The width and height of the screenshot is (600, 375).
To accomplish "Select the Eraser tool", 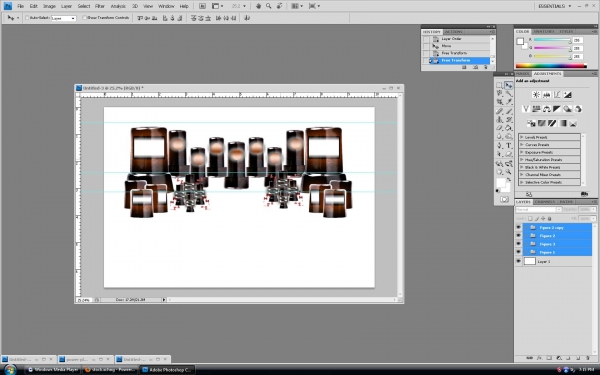I will click(x=499, y=128).
